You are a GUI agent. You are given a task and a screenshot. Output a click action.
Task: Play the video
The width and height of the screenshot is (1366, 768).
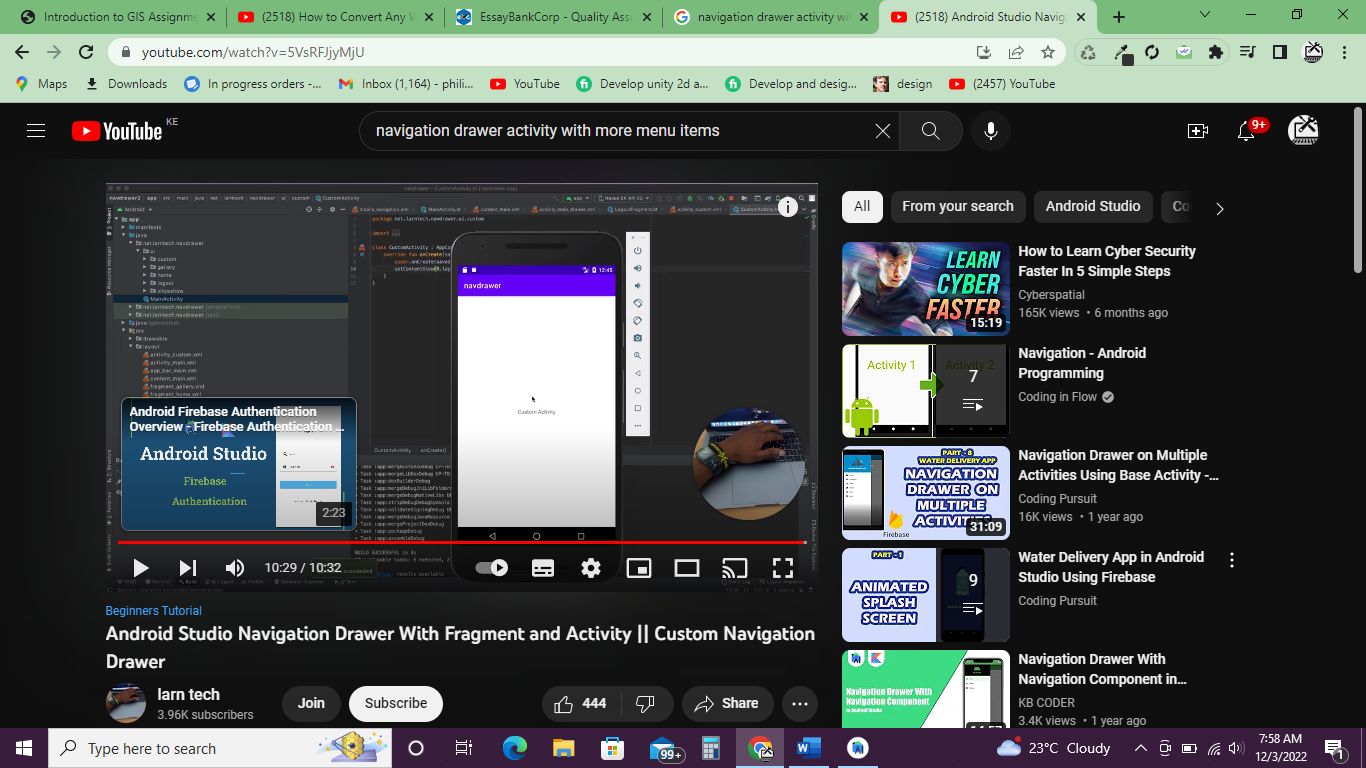[141, 568]
